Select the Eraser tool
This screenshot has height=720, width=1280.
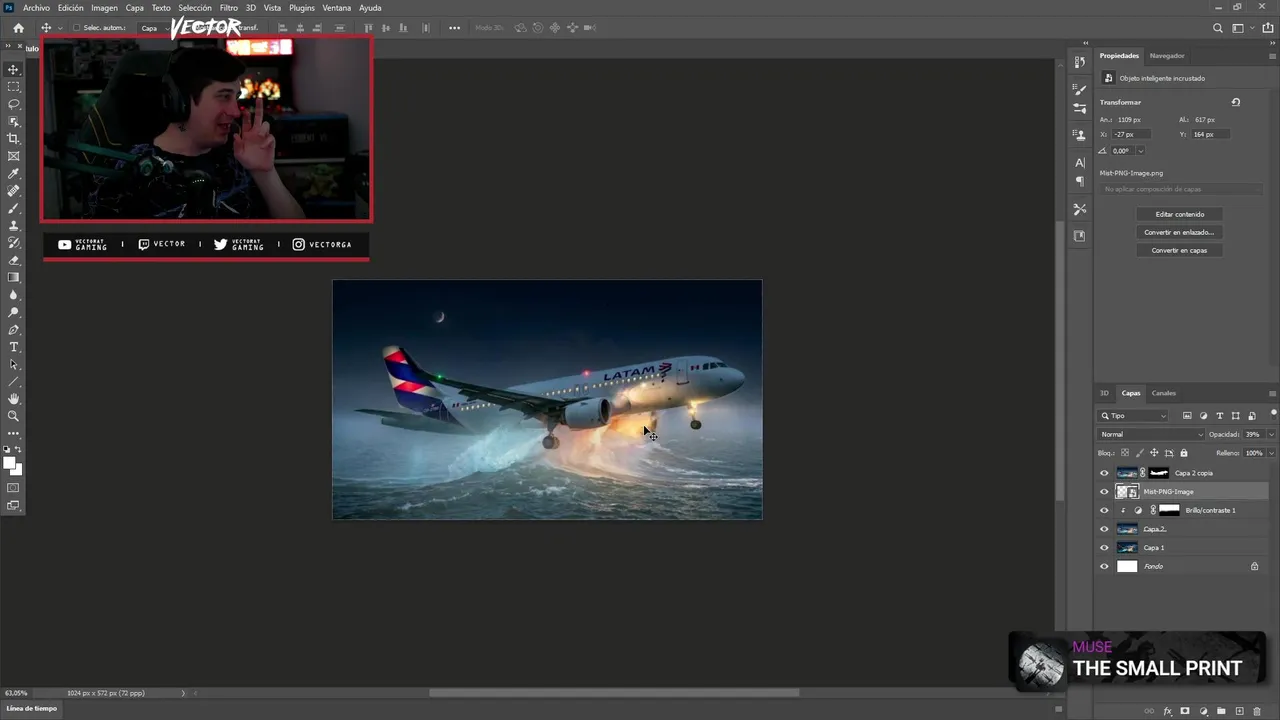tap(14, 260)
